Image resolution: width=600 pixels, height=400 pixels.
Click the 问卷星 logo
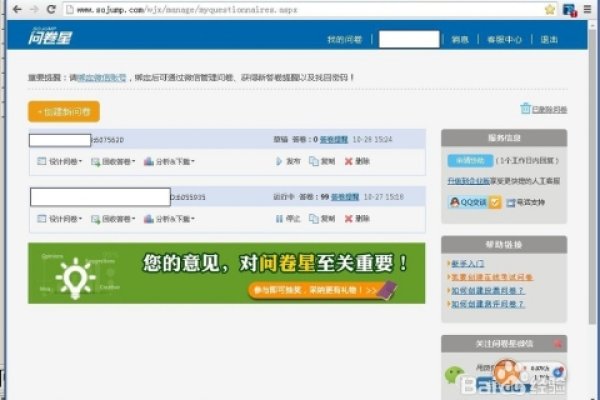pos(50,37)
